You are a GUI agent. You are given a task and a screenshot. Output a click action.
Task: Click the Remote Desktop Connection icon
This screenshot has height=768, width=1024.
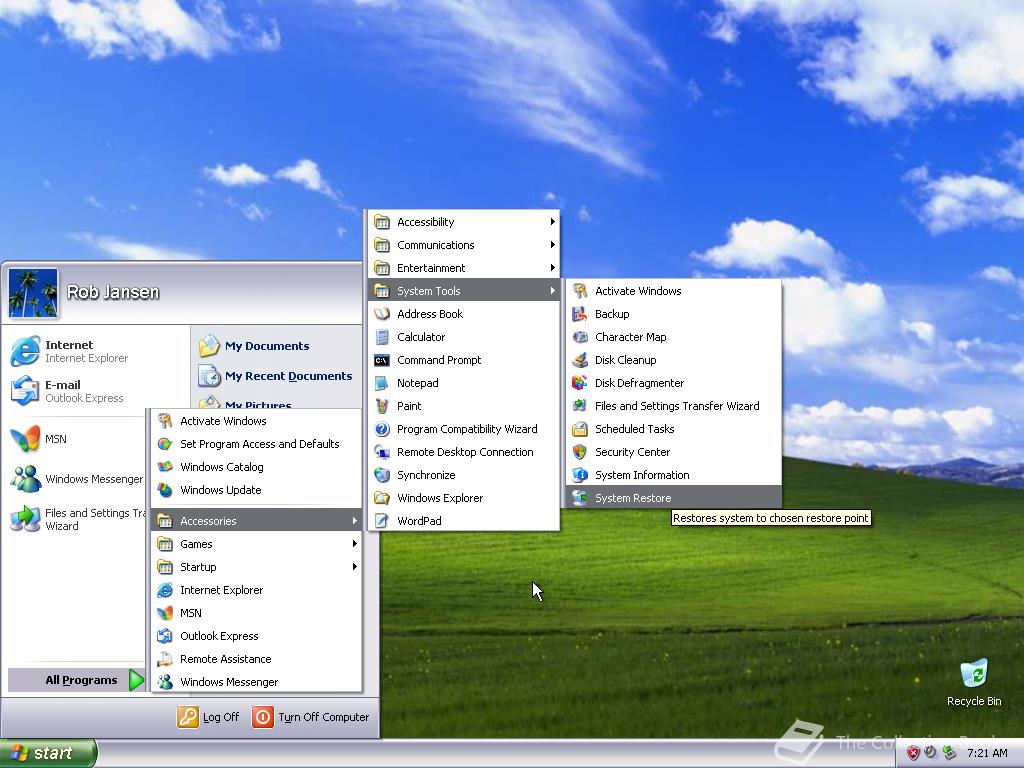click(x=382, y=452)
